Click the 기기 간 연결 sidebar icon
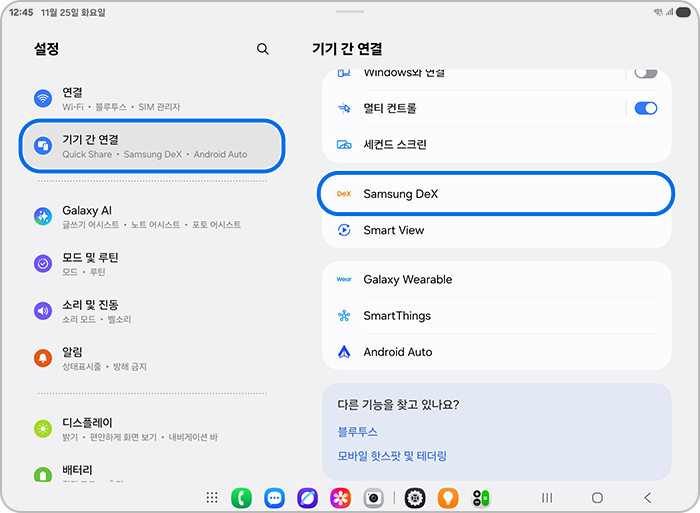700x513 pixels. [43, 146]
